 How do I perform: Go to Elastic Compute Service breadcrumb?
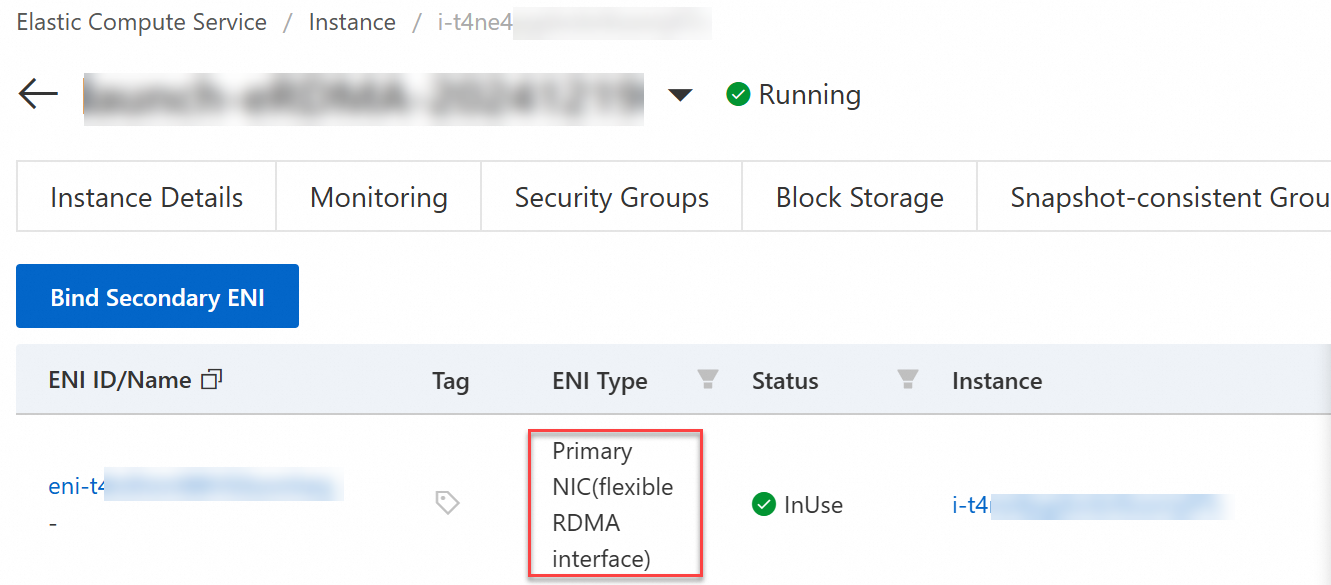pos(142,22)
